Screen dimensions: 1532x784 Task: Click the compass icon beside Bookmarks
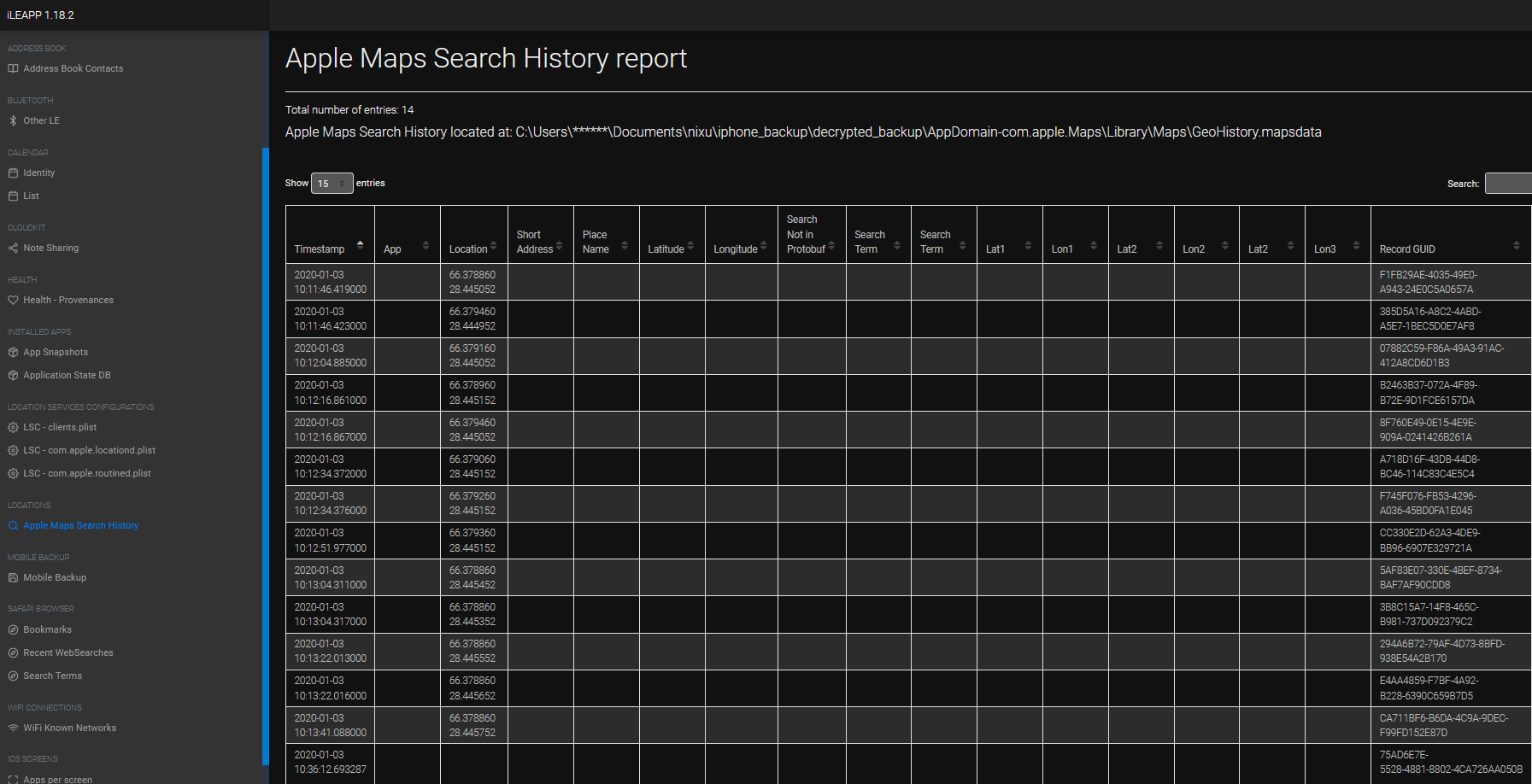13,629
